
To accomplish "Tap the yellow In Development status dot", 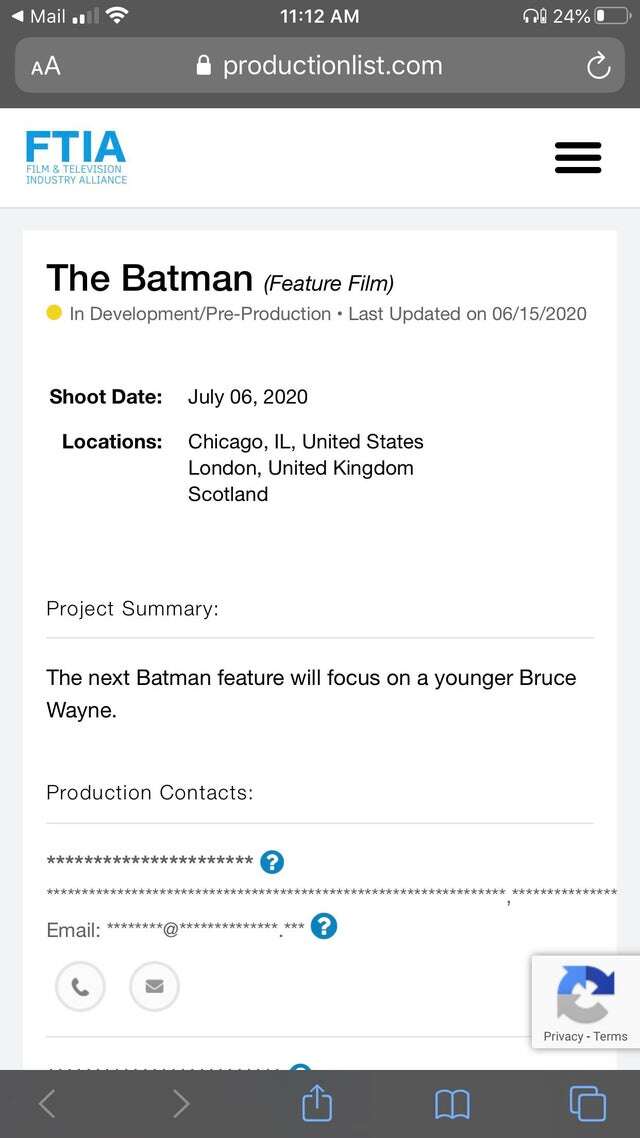I will click(54, 313).
